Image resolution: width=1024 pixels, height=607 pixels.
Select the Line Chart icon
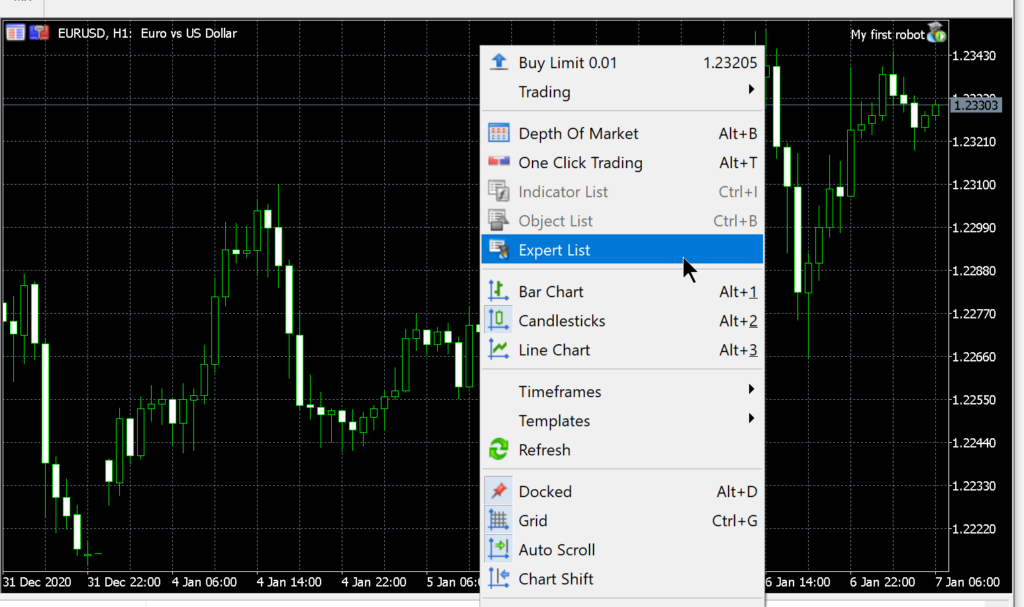(x=498, y=350)
